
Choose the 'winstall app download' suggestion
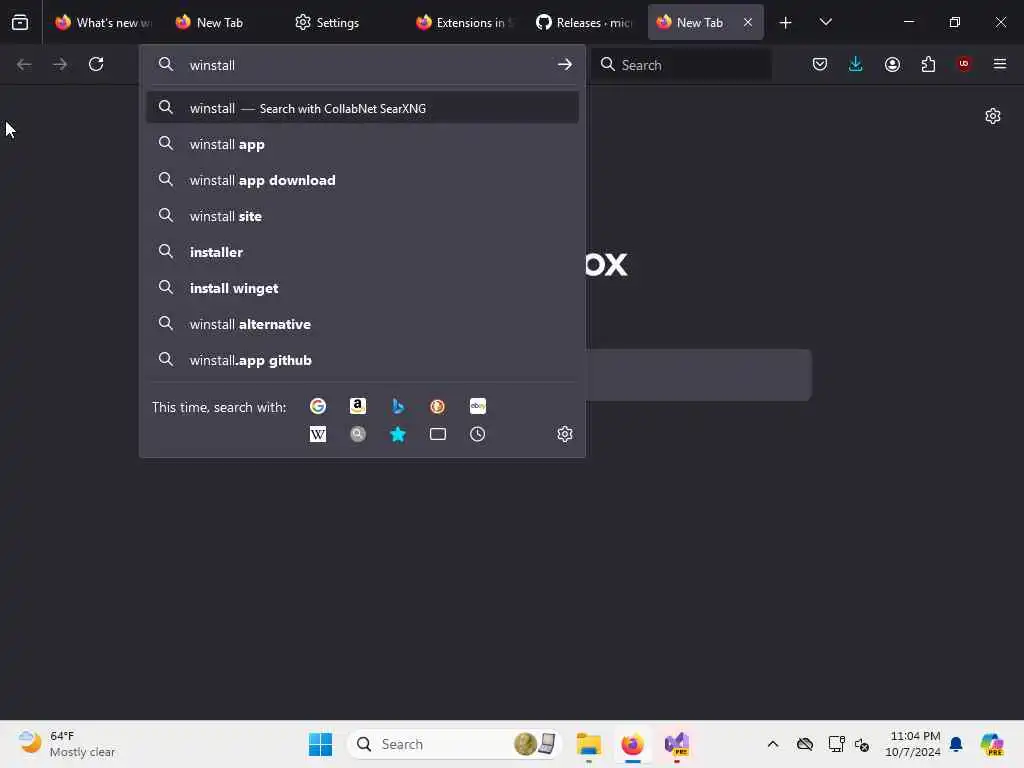pyautogui.click(x=362, y=180)
